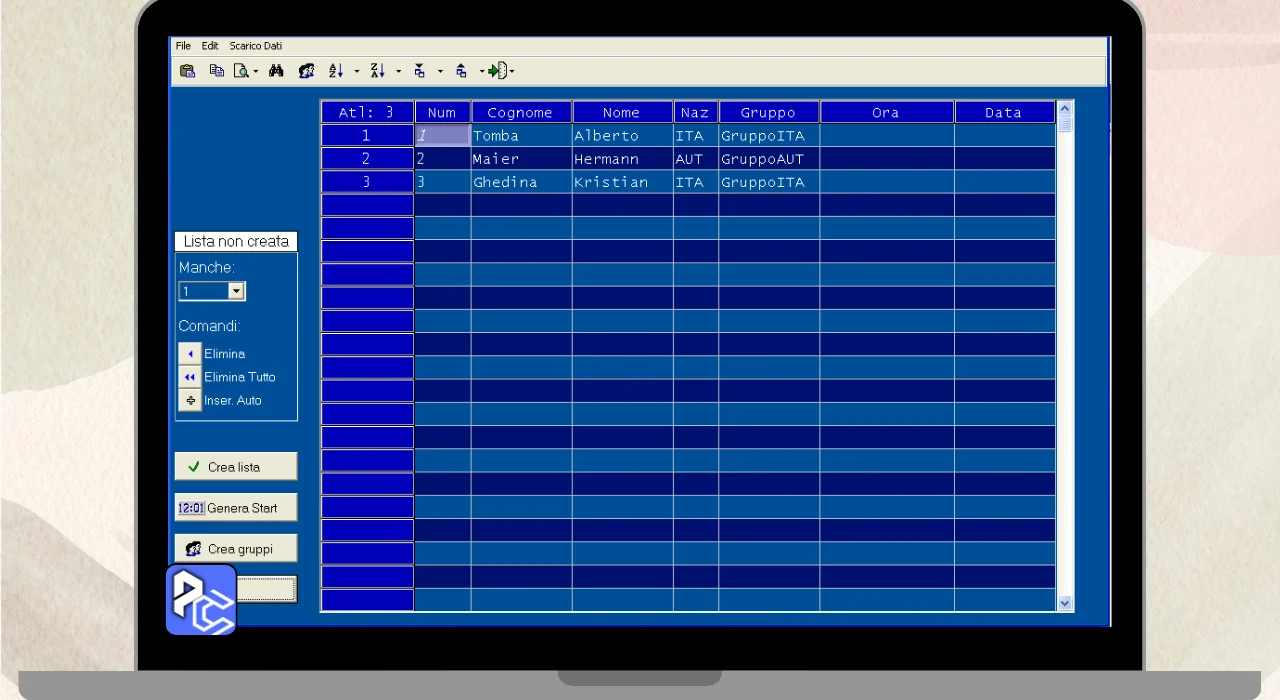Viewport: 1280px width, 700px height.
Task: Open the File menu
Action: [183, 46]
